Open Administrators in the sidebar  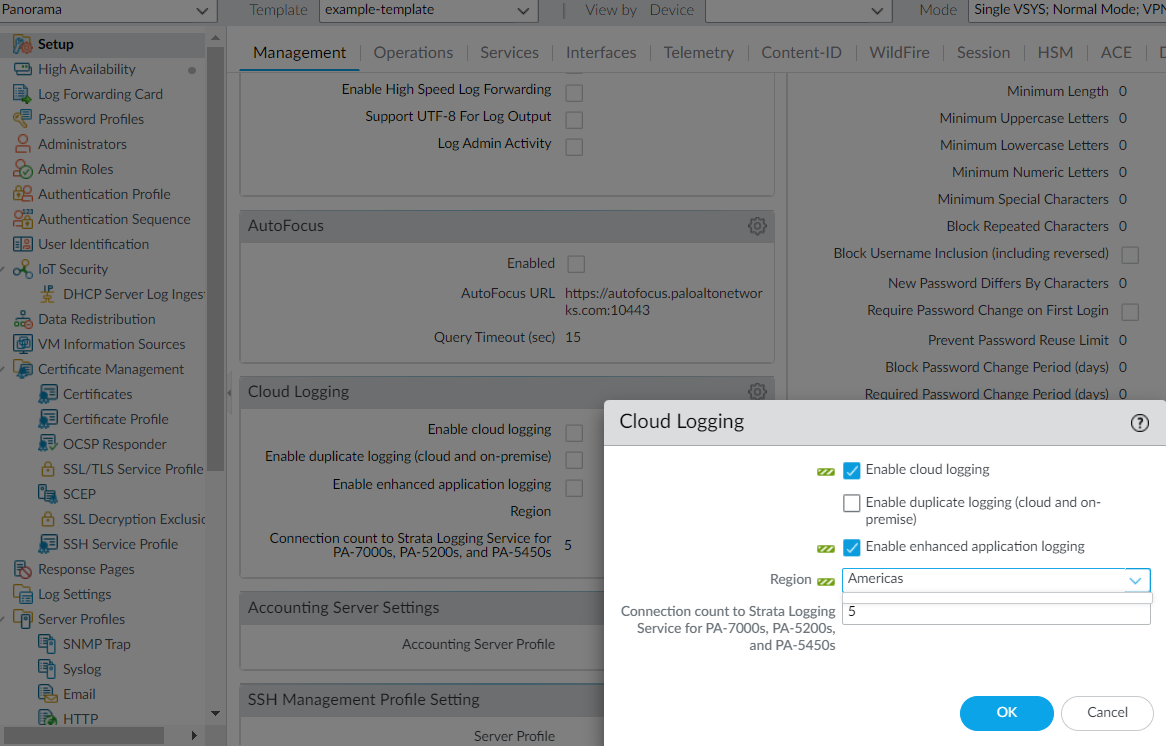(82, 144)
